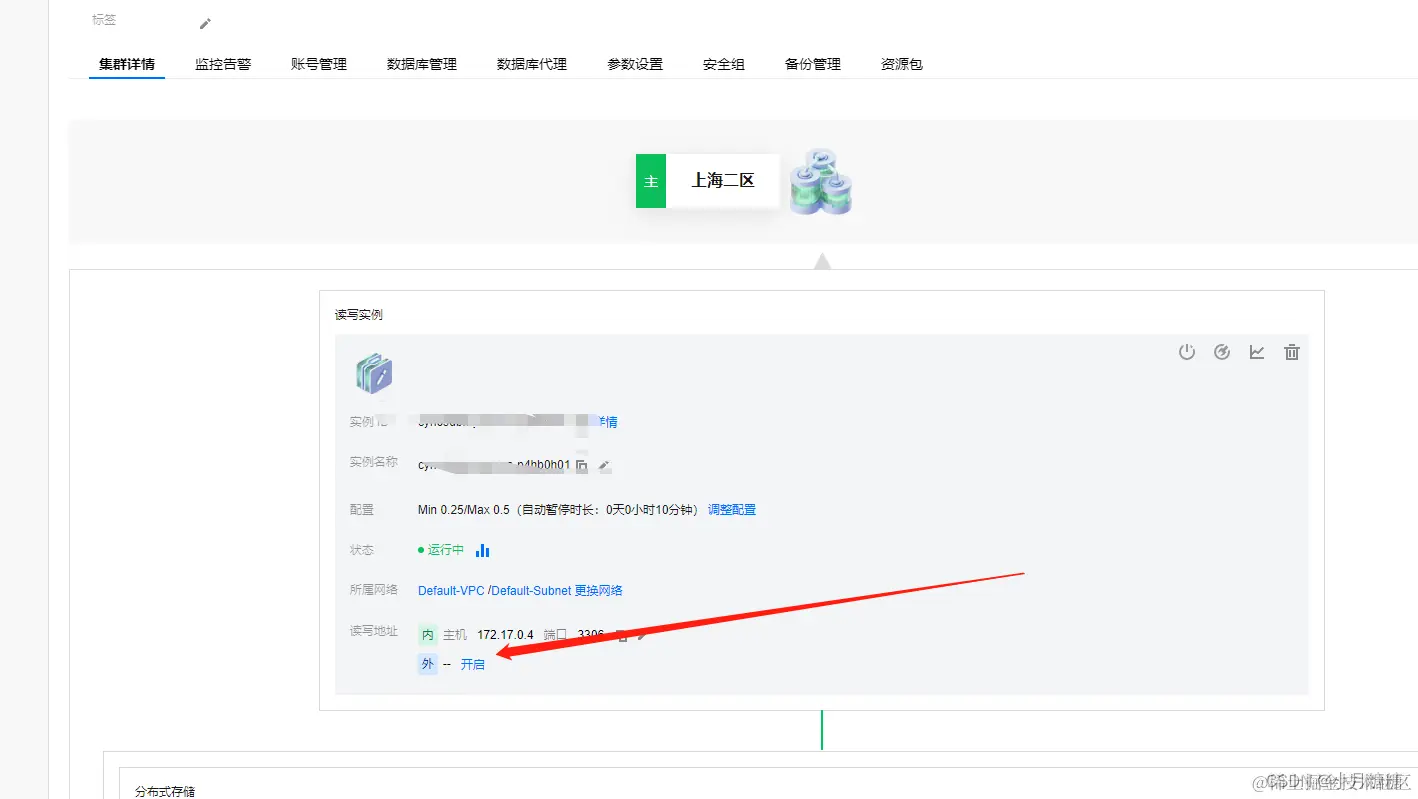The width and height of the screenshot is (1418, 799).
Task: Click the power off icon on the instance card
Action: pos(1187,352)
